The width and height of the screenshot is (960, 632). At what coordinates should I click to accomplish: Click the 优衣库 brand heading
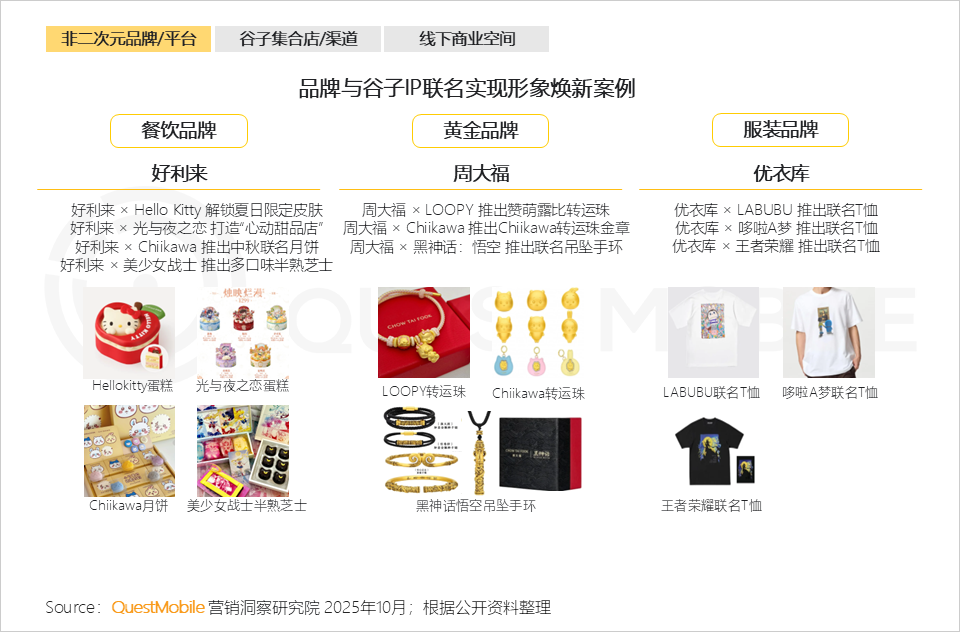[781, 173]
